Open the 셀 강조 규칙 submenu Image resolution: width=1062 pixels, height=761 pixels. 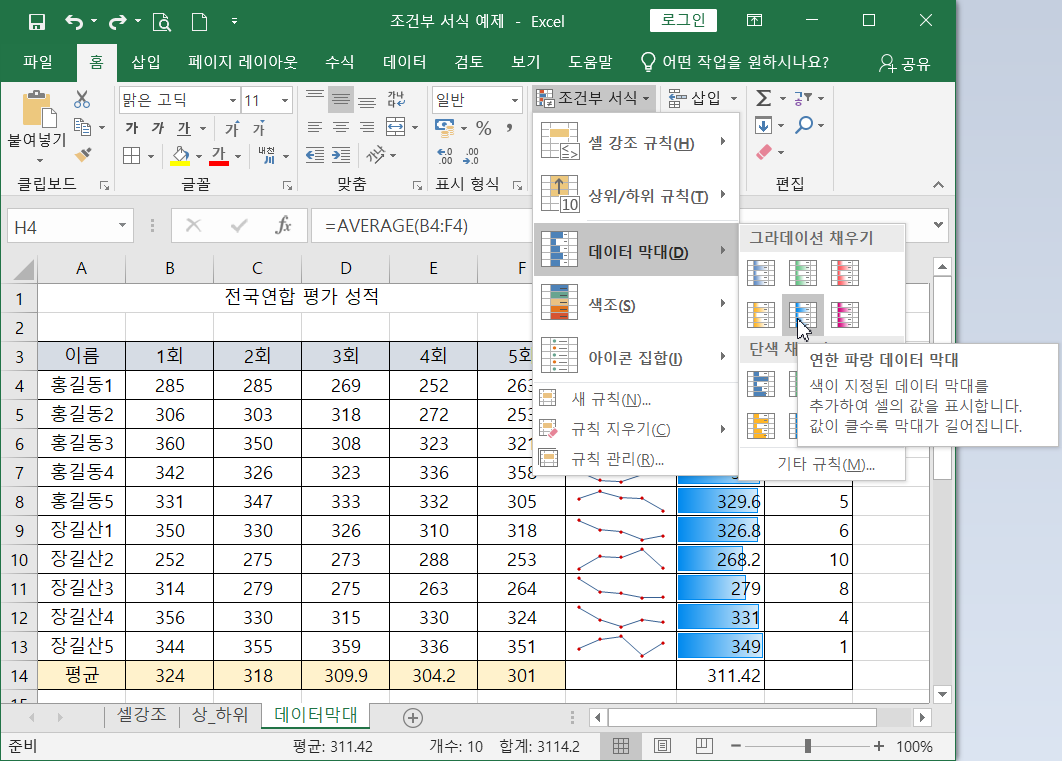coord(635,142)
